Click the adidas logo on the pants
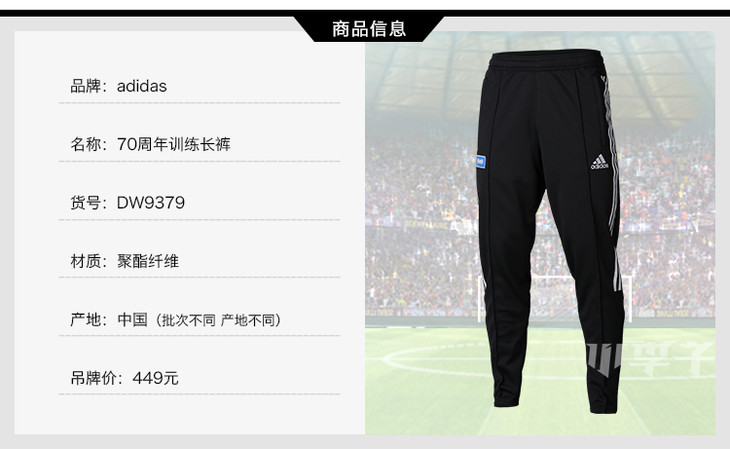 [599, 162]
